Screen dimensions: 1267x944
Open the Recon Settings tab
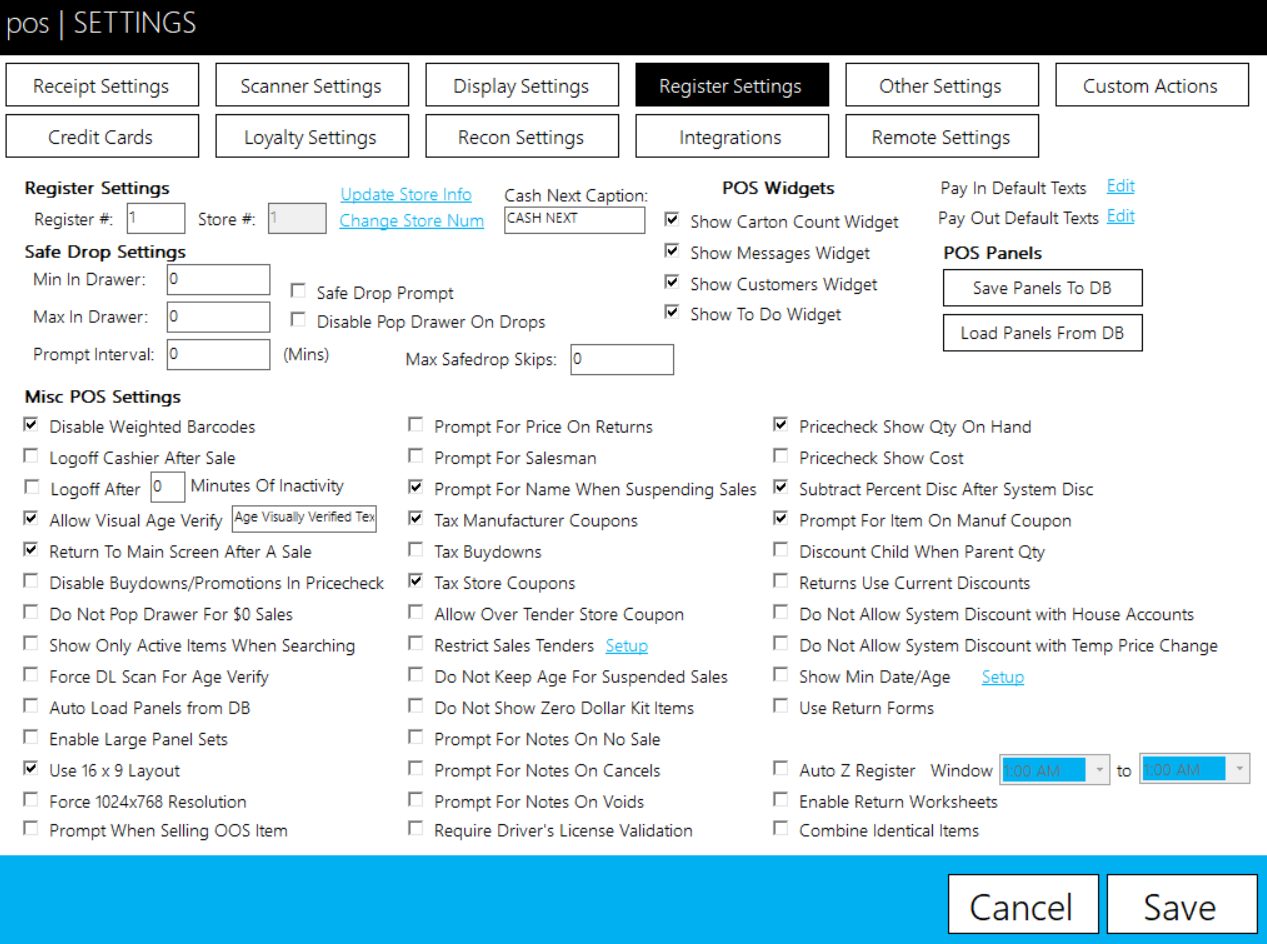click(521, 137)
